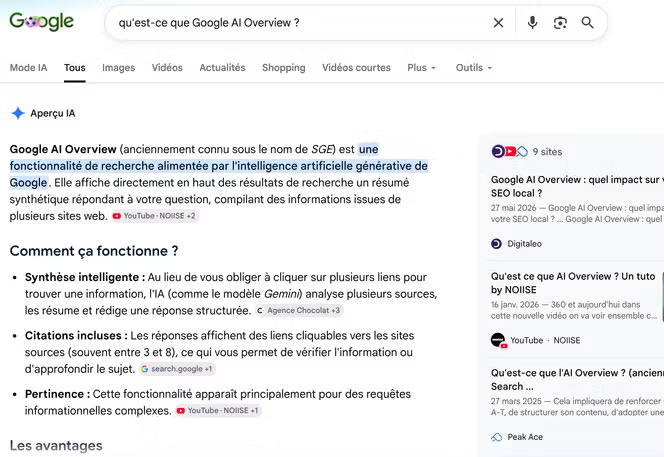Image resolution: width=664 pixels, height=457 pixels.
Task: Click the Digitaleo favicon icon
Action: point(496,244)
